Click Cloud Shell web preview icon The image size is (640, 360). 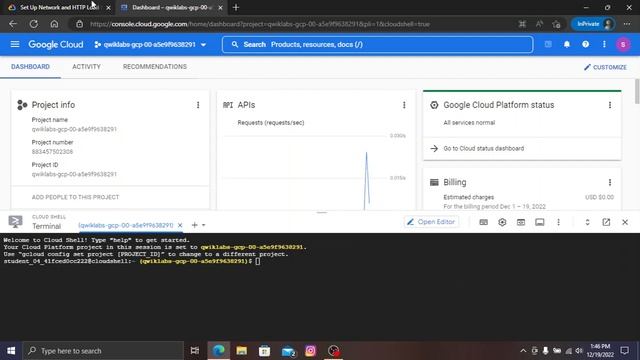coord(521,222)
